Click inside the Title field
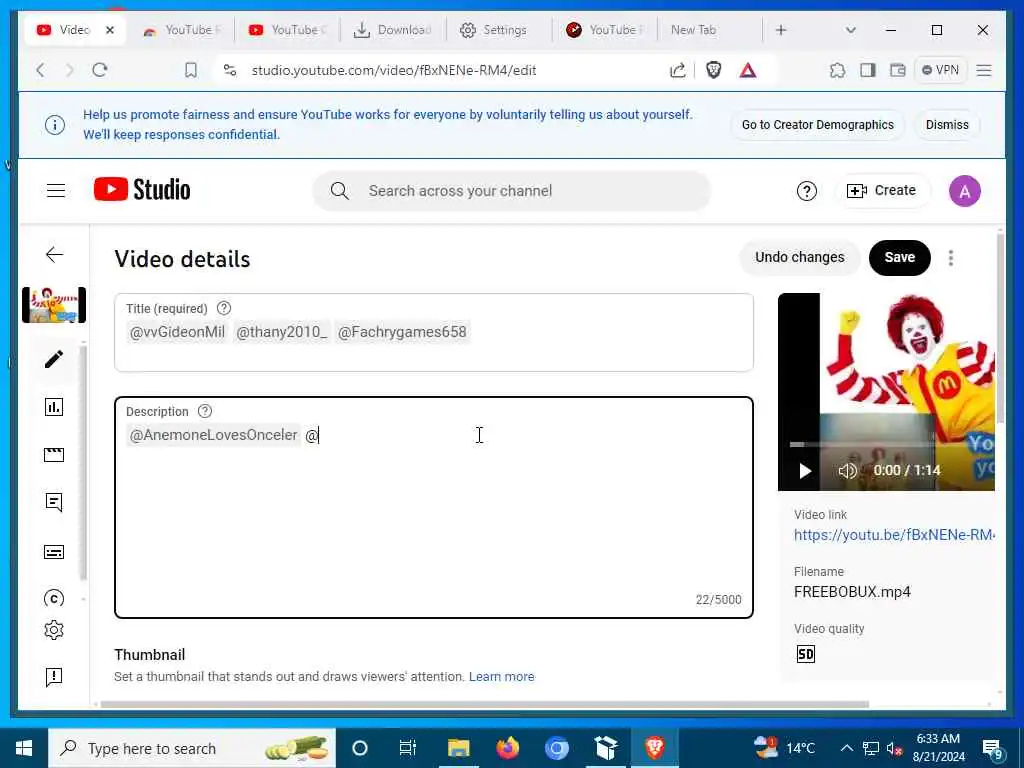Viewport: 1024px width, 768px height. pyautogui.click(x=434, y=332)
